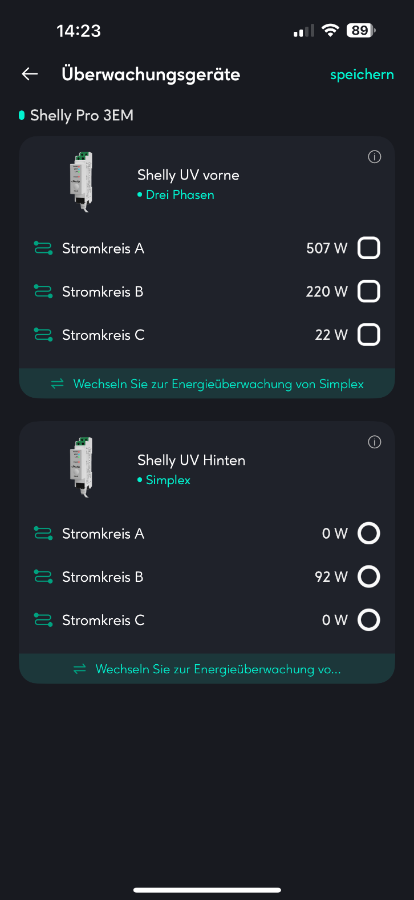
Task: Open info icon for Shelly UV vorne
Action: coord(374,157)
